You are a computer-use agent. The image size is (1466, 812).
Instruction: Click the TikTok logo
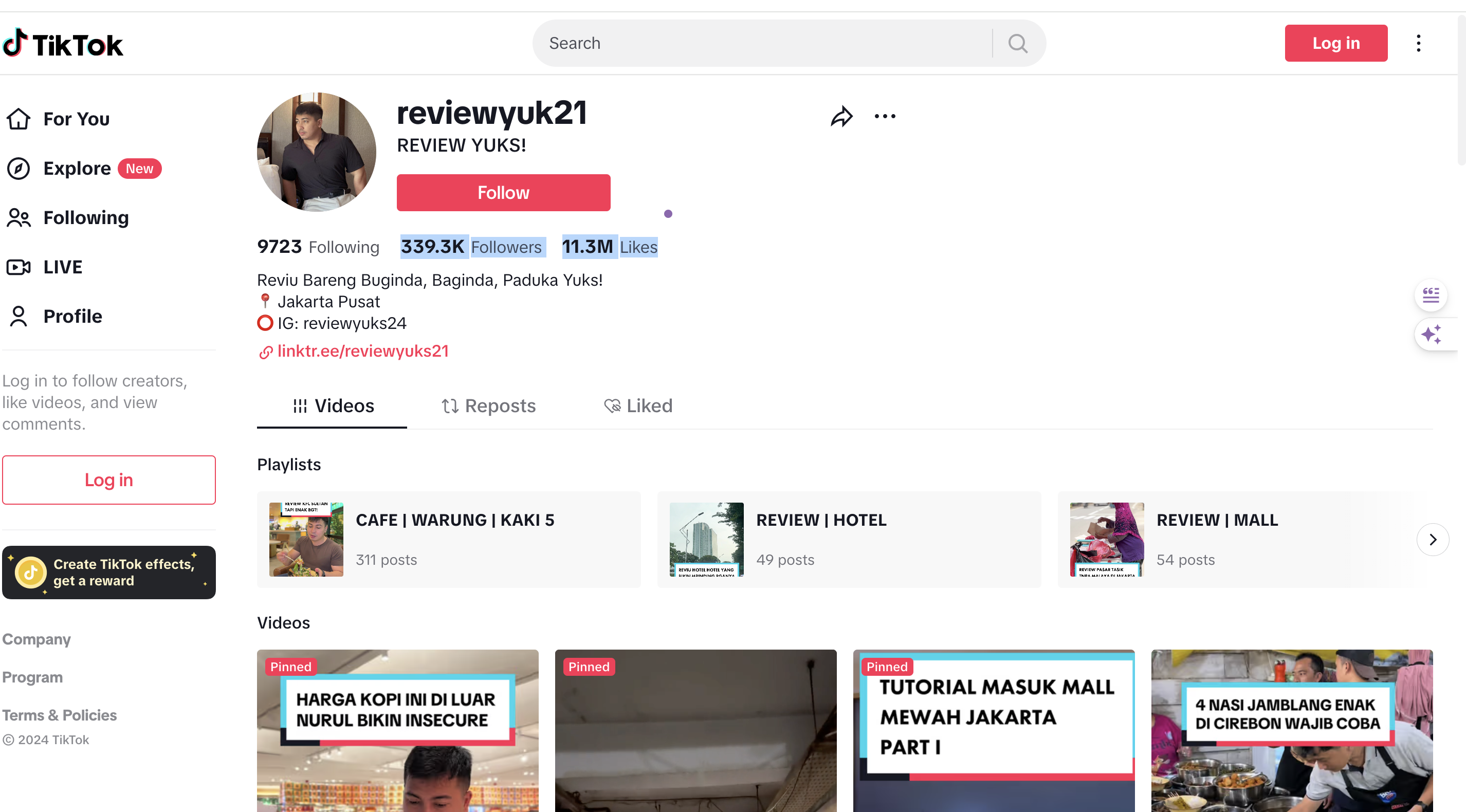[x=63, y=44]
